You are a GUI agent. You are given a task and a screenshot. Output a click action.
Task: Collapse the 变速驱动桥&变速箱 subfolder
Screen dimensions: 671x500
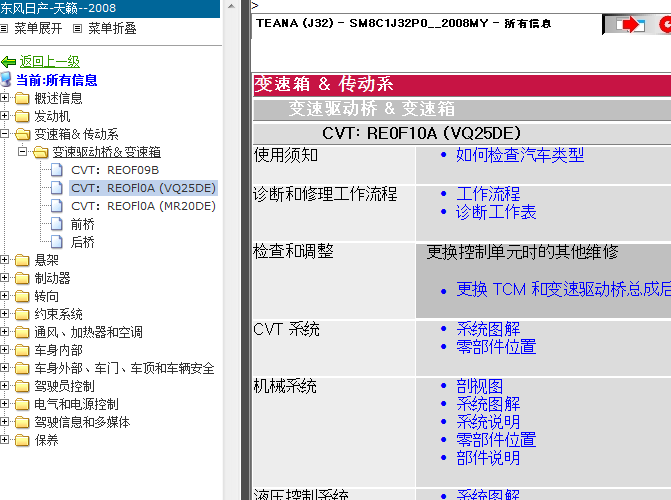(22, 152)
